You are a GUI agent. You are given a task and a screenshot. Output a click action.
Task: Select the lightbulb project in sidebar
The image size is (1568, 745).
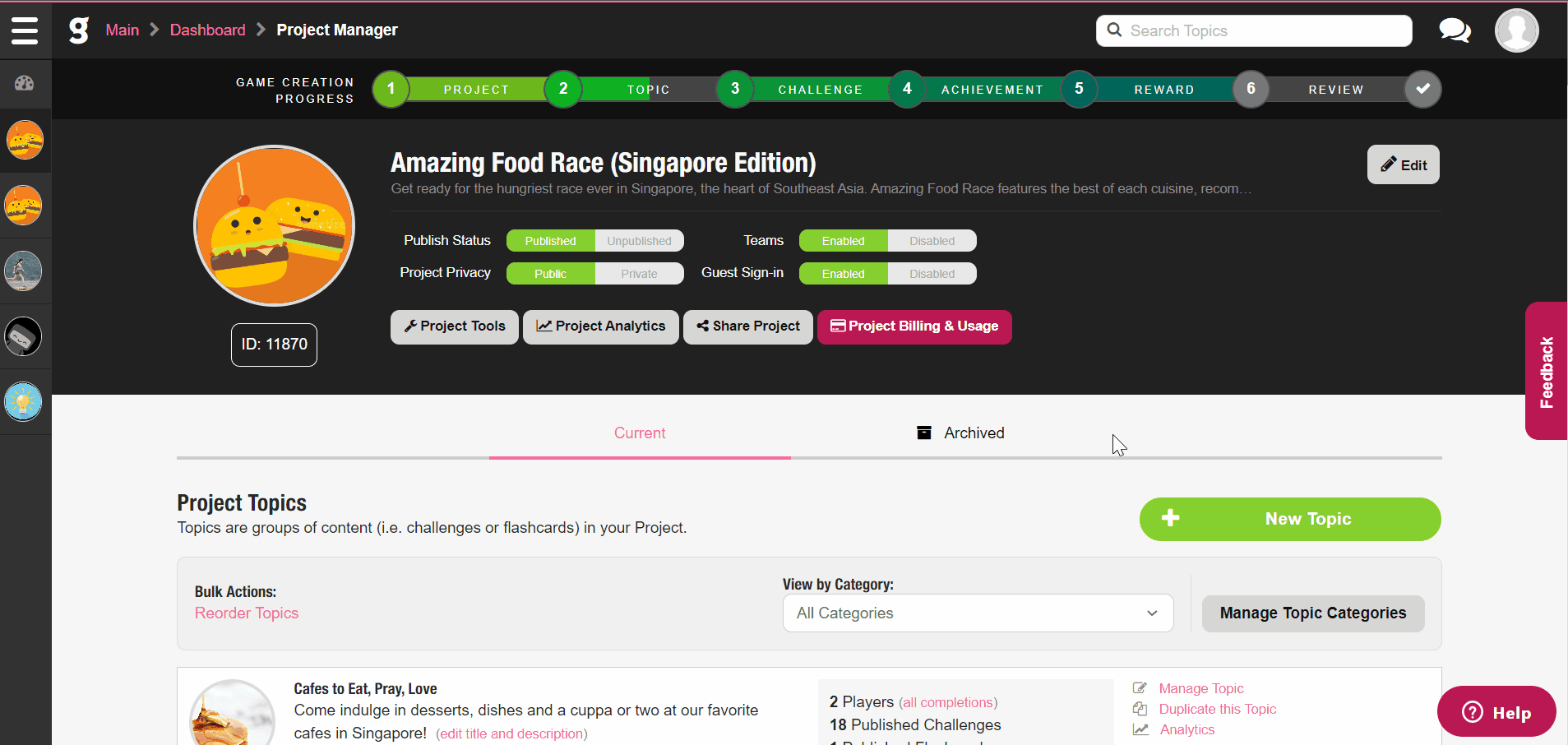[23, 402]
